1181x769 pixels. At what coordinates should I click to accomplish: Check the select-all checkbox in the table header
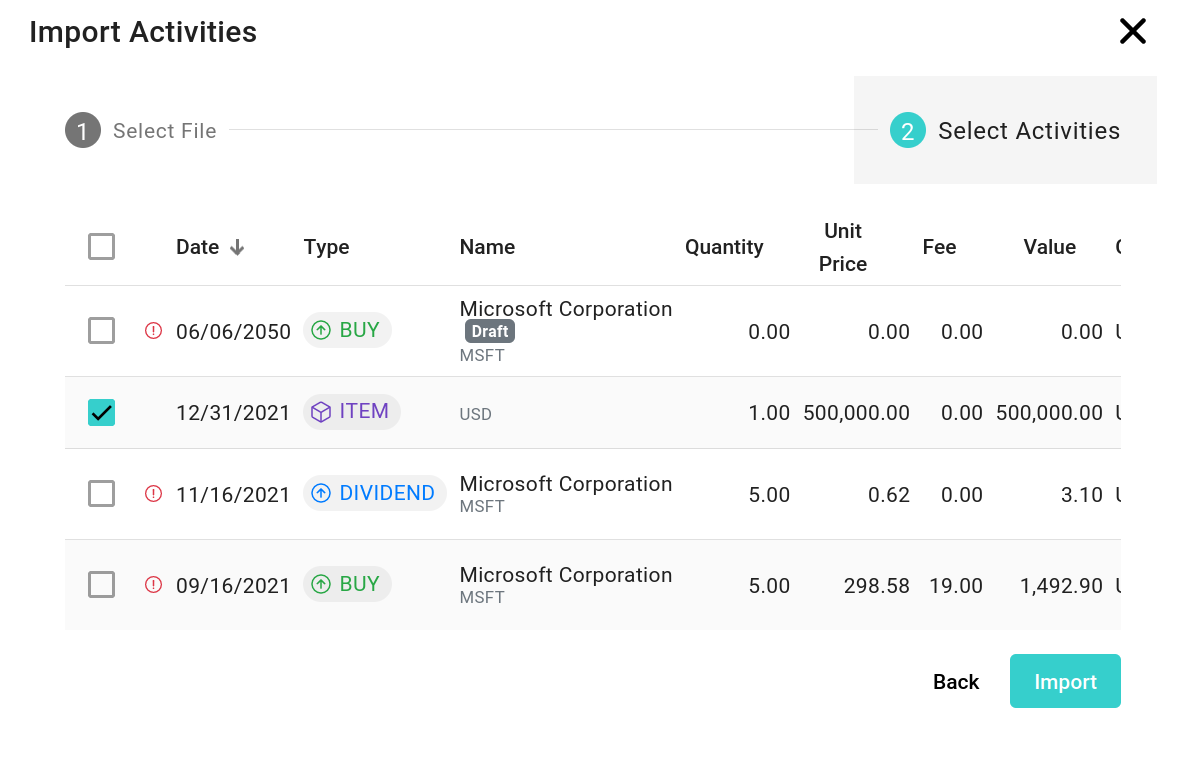click(x=101, y=246)
